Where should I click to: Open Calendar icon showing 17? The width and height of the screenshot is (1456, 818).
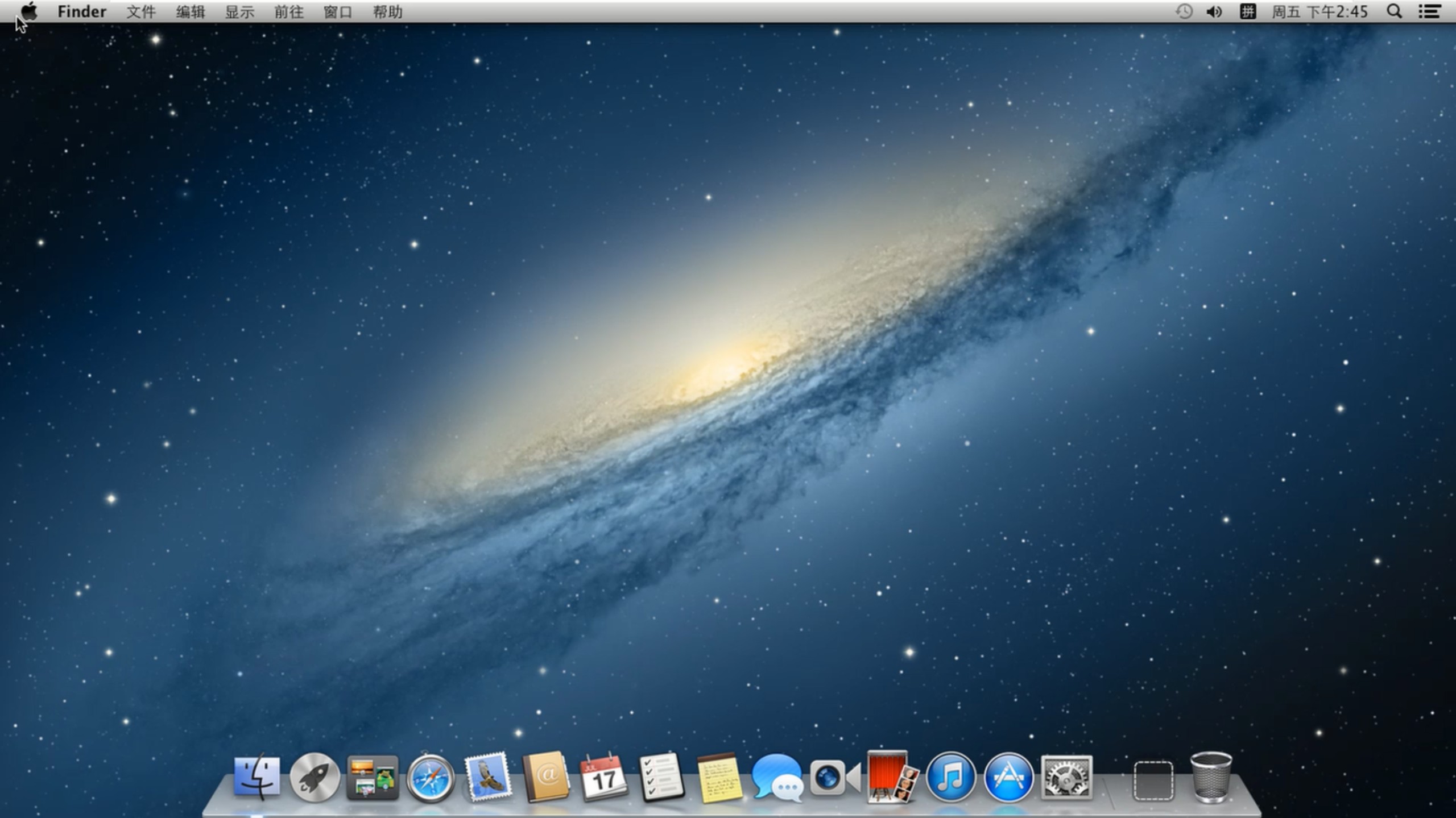pyautogui.click(x=603, y=777)
